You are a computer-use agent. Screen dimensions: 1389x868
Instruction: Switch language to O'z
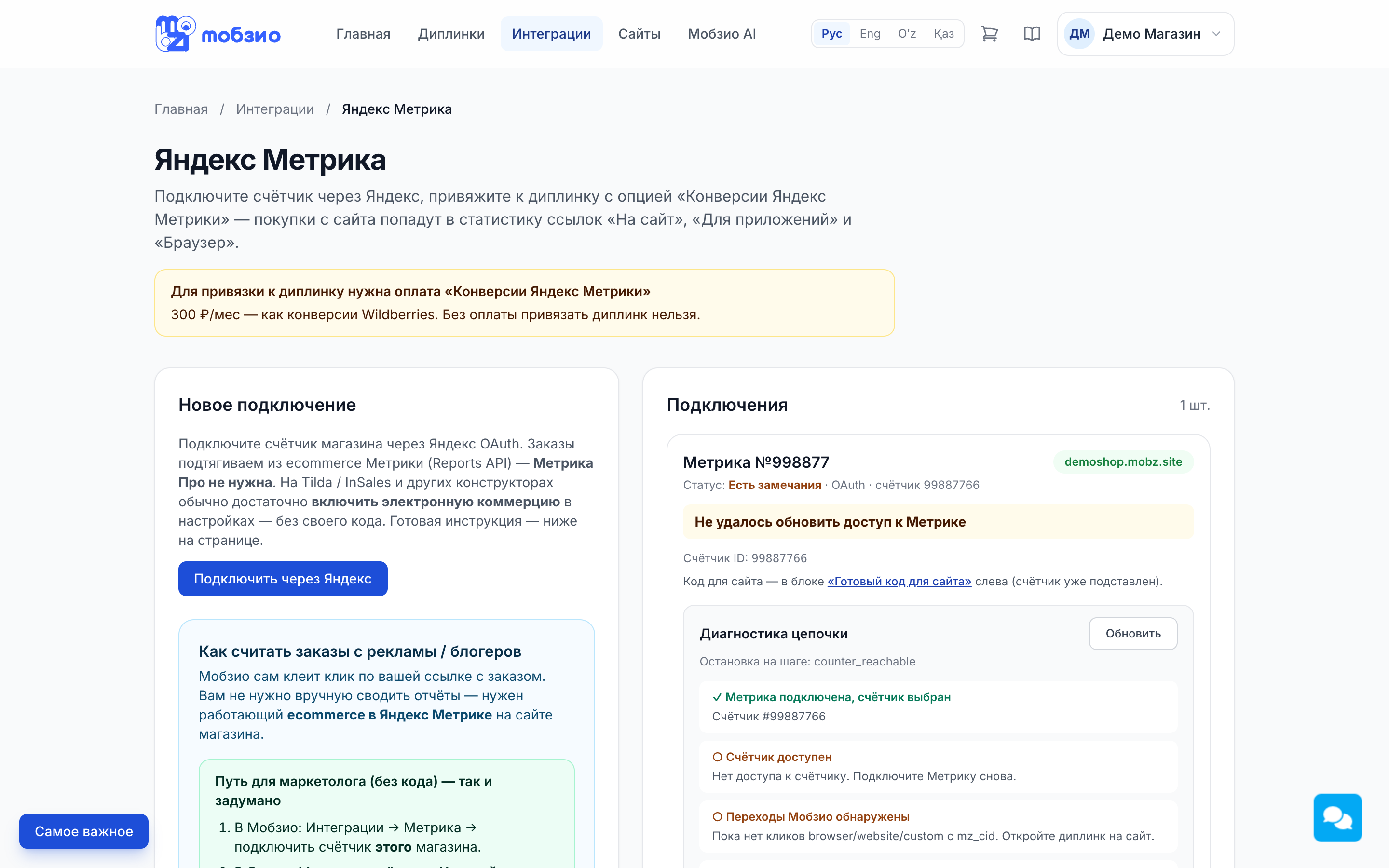(907, 34)
